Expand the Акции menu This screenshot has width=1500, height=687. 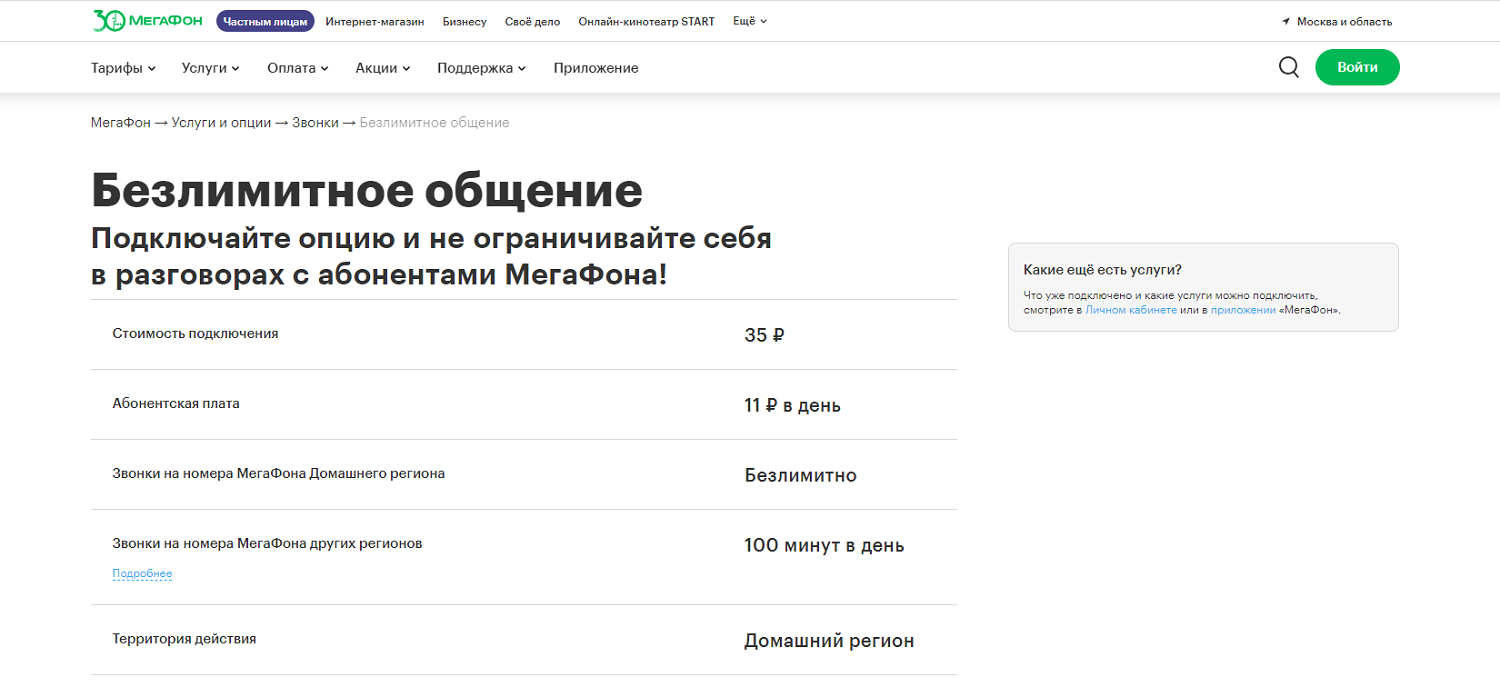382,68
